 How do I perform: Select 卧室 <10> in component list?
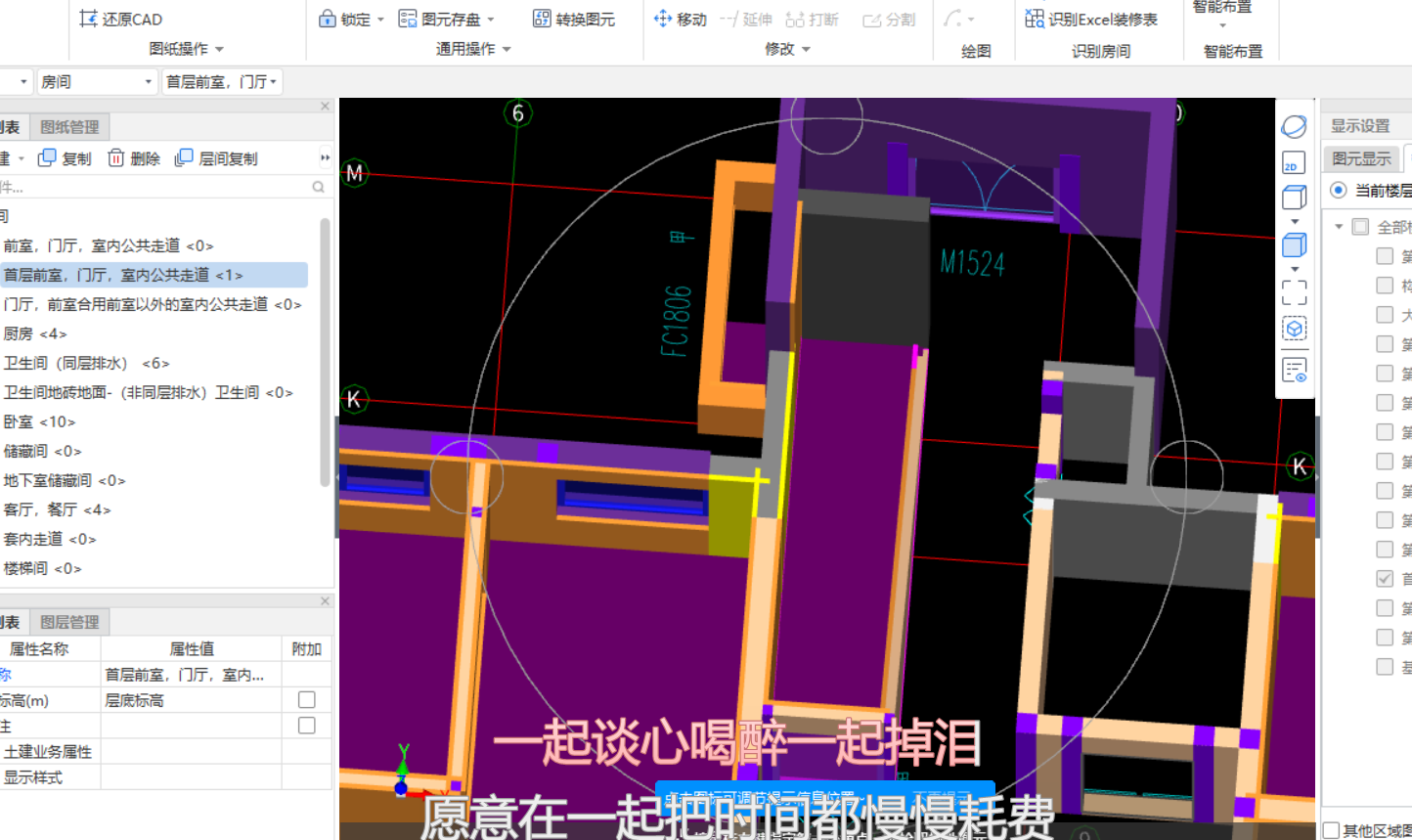(154, 421)
